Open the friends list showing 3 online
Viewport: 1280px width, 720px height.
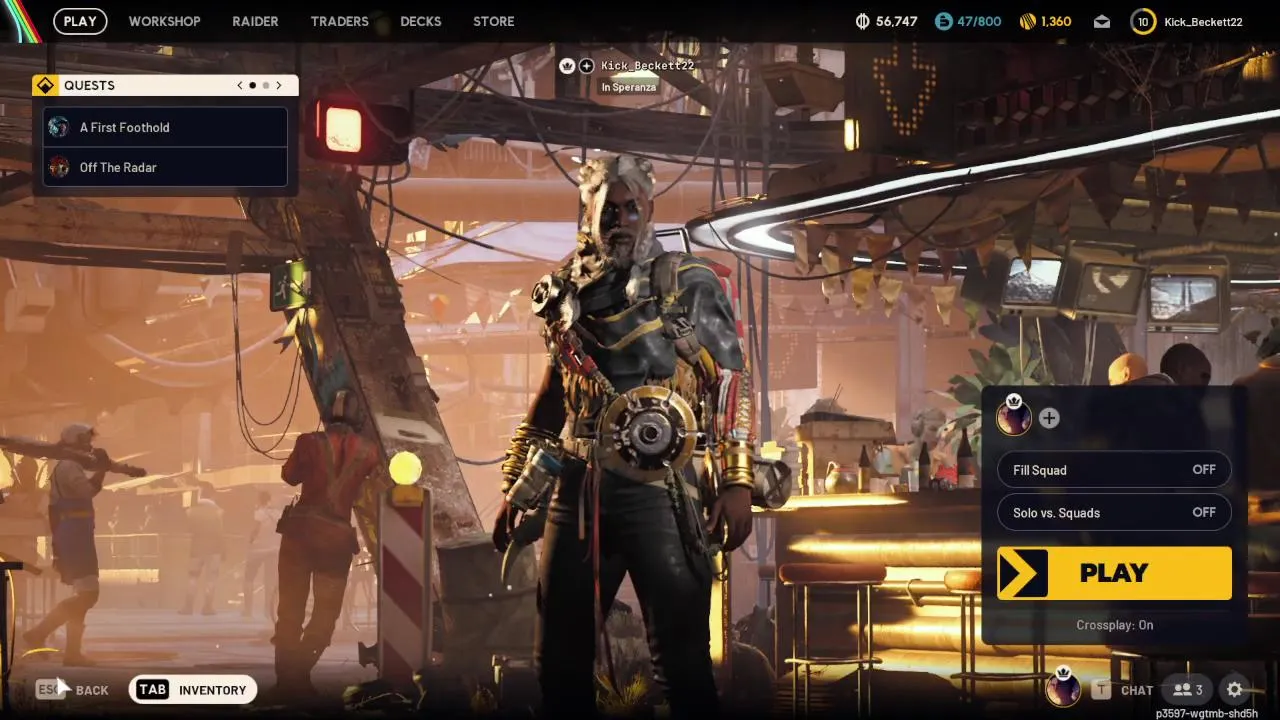[x=1187, y=690]
